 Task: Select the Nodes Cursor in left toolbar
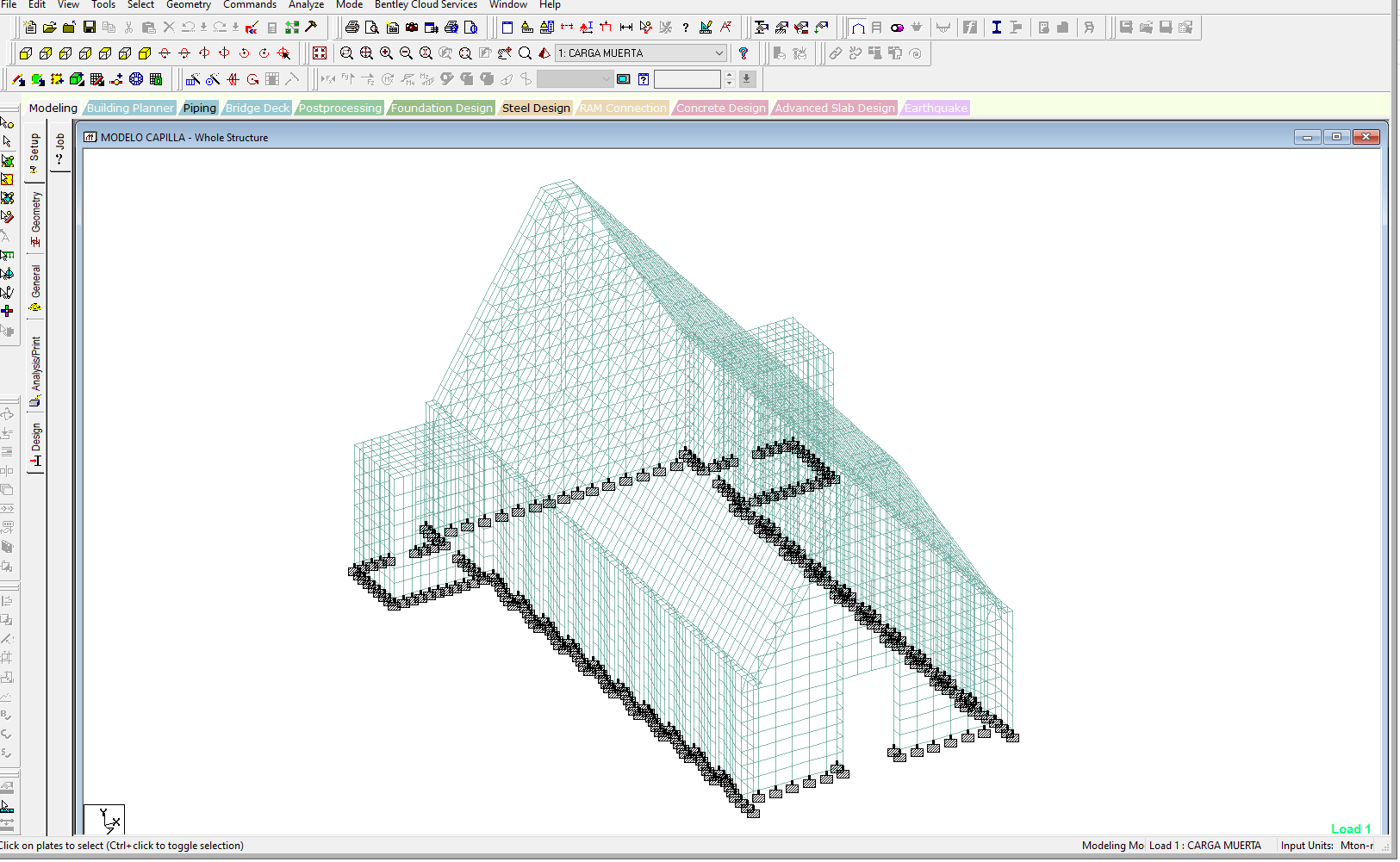pos(7,123)
